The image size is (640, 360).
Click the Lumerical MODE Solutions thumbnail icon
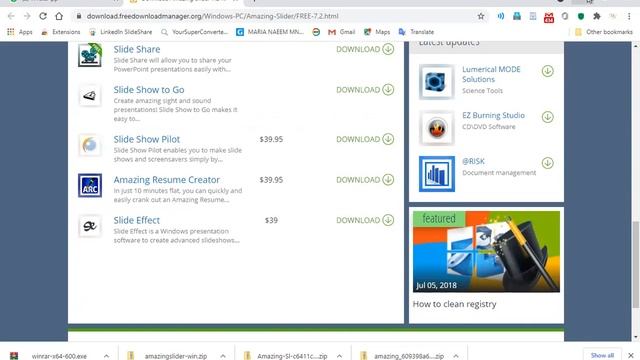click(x=437, y=82)
